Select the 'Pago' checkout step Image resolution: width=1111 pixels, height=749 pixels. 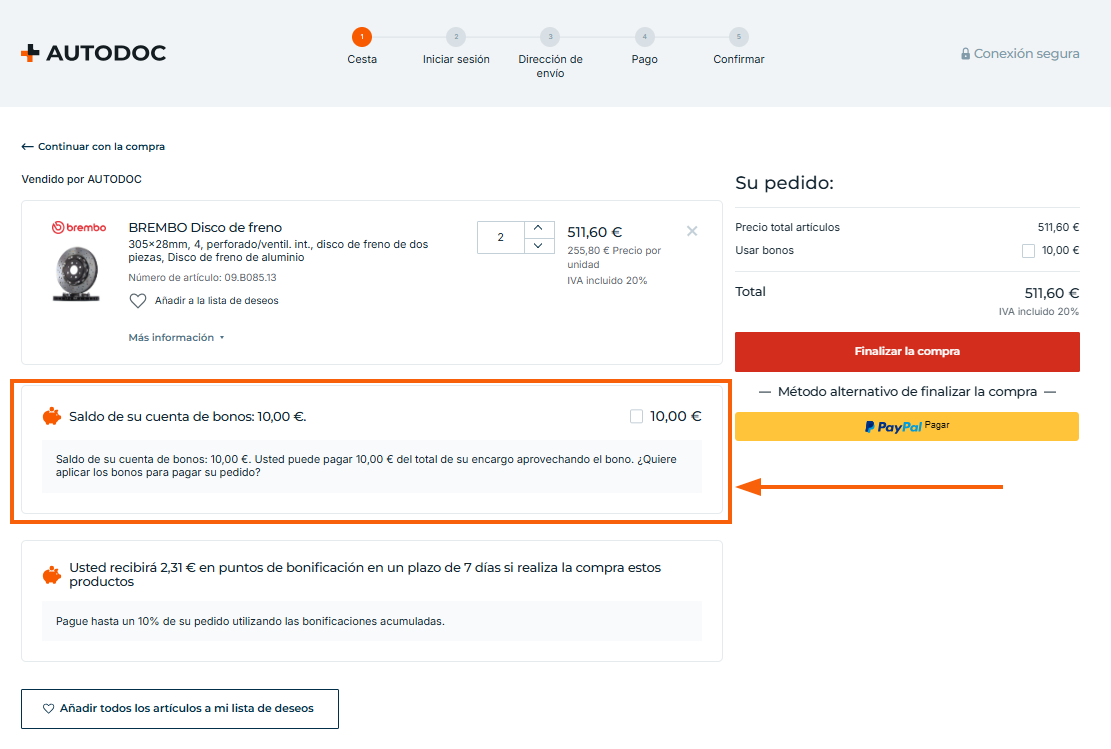click(x=644, y=38)
